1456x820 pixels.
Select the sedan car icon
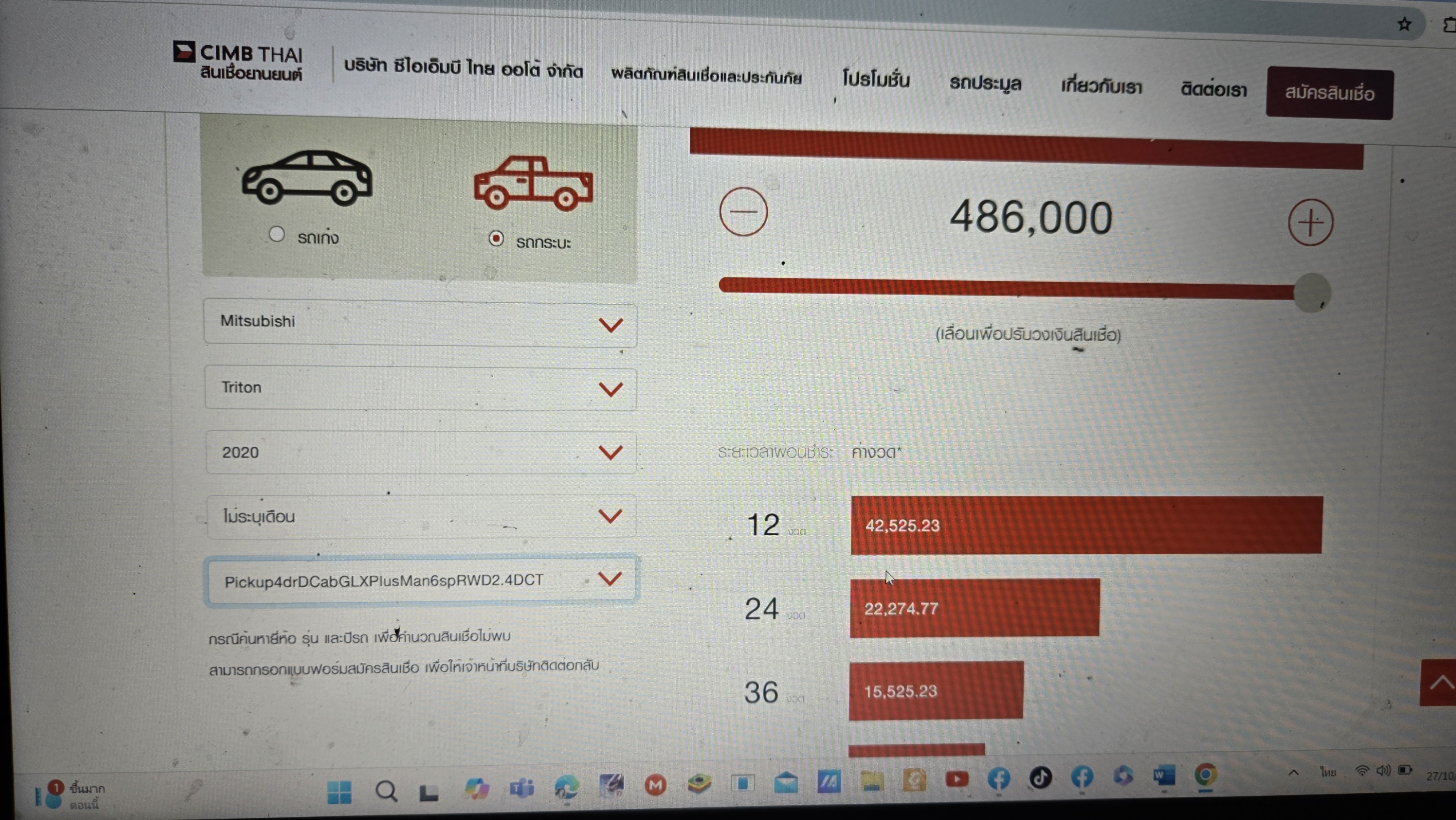pyautogui.click(x=307, y=178)
